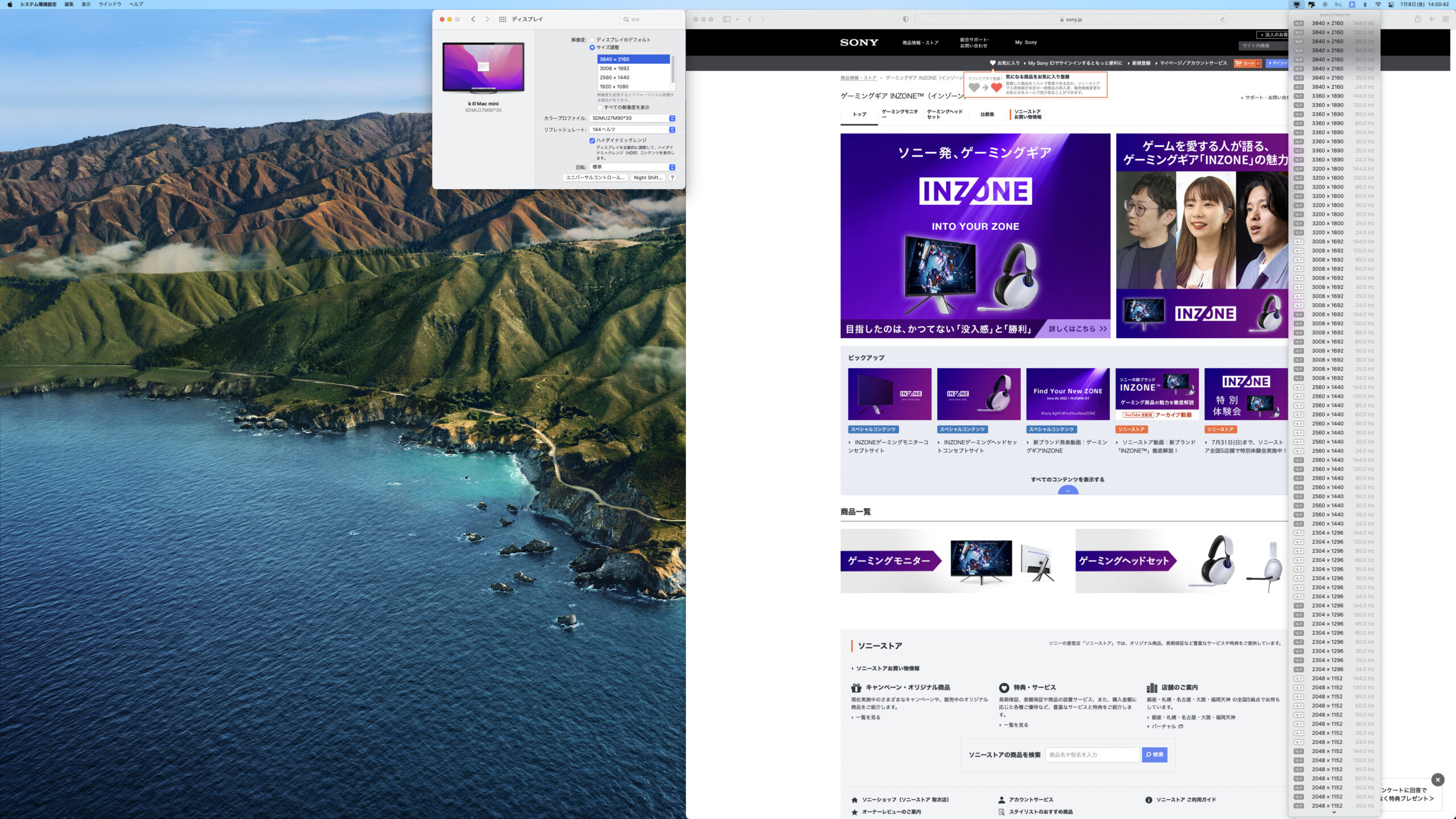
Task: Click the help question mark button
Action: point(672,178)
